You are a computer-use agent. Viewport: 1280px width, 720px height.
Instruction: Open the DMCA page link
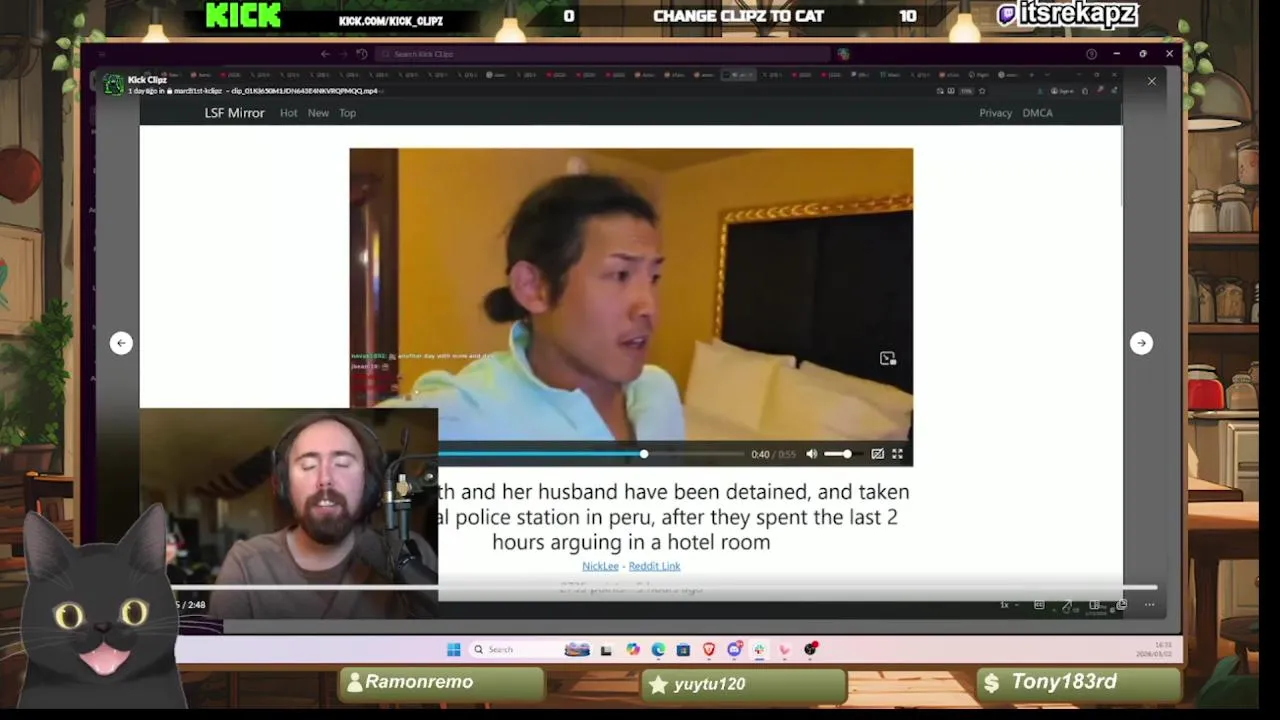tap(1037, 113)
